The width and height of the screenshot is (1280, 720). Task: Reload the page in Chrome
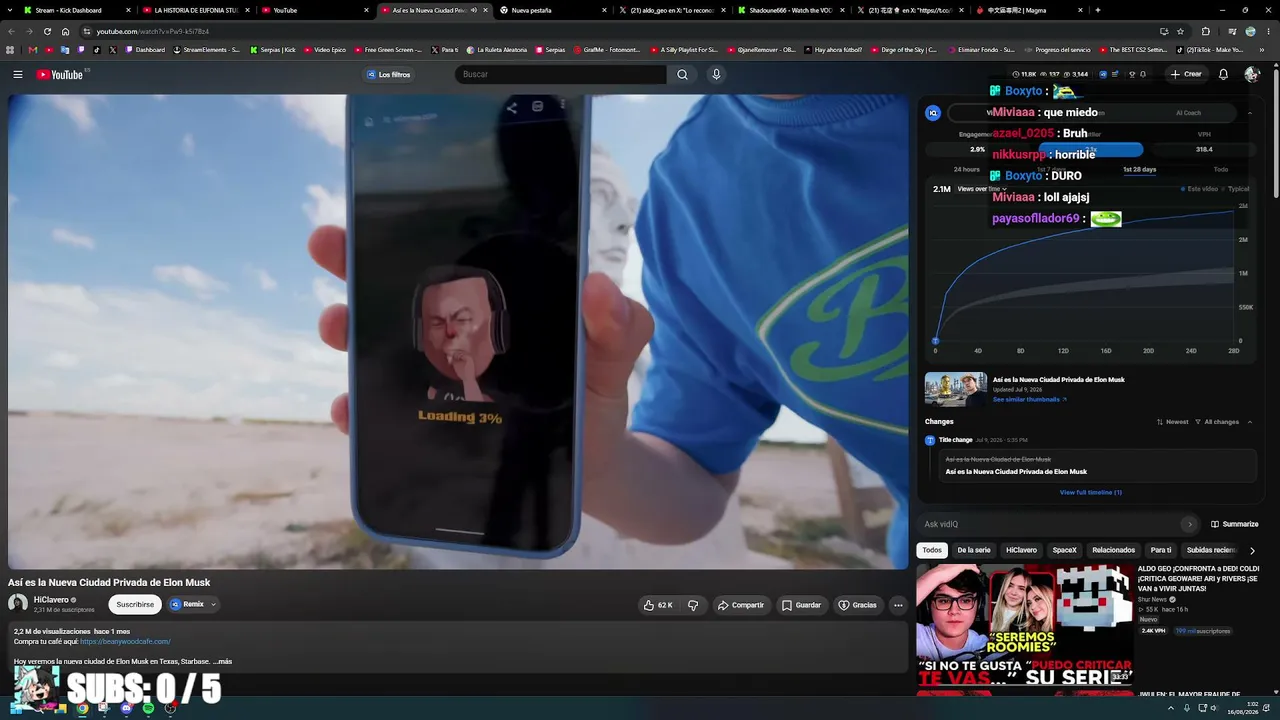[x=47, y=31]
